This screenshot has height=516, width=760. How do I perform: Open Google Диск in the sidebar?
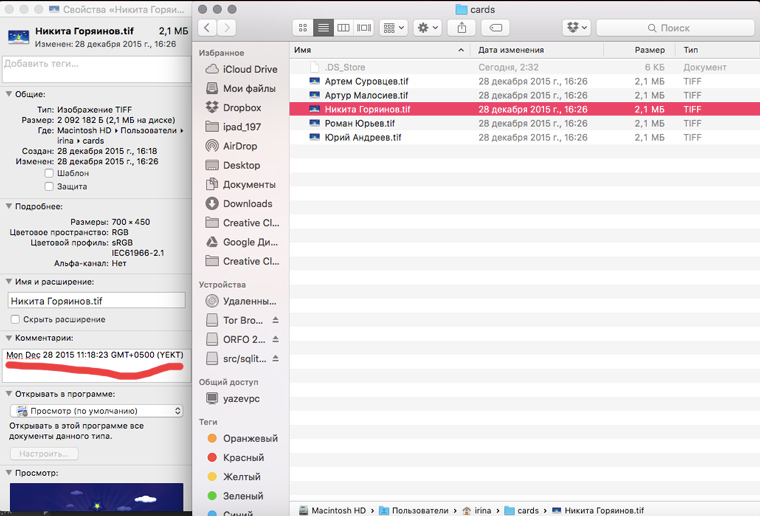(x=242, y=242)
